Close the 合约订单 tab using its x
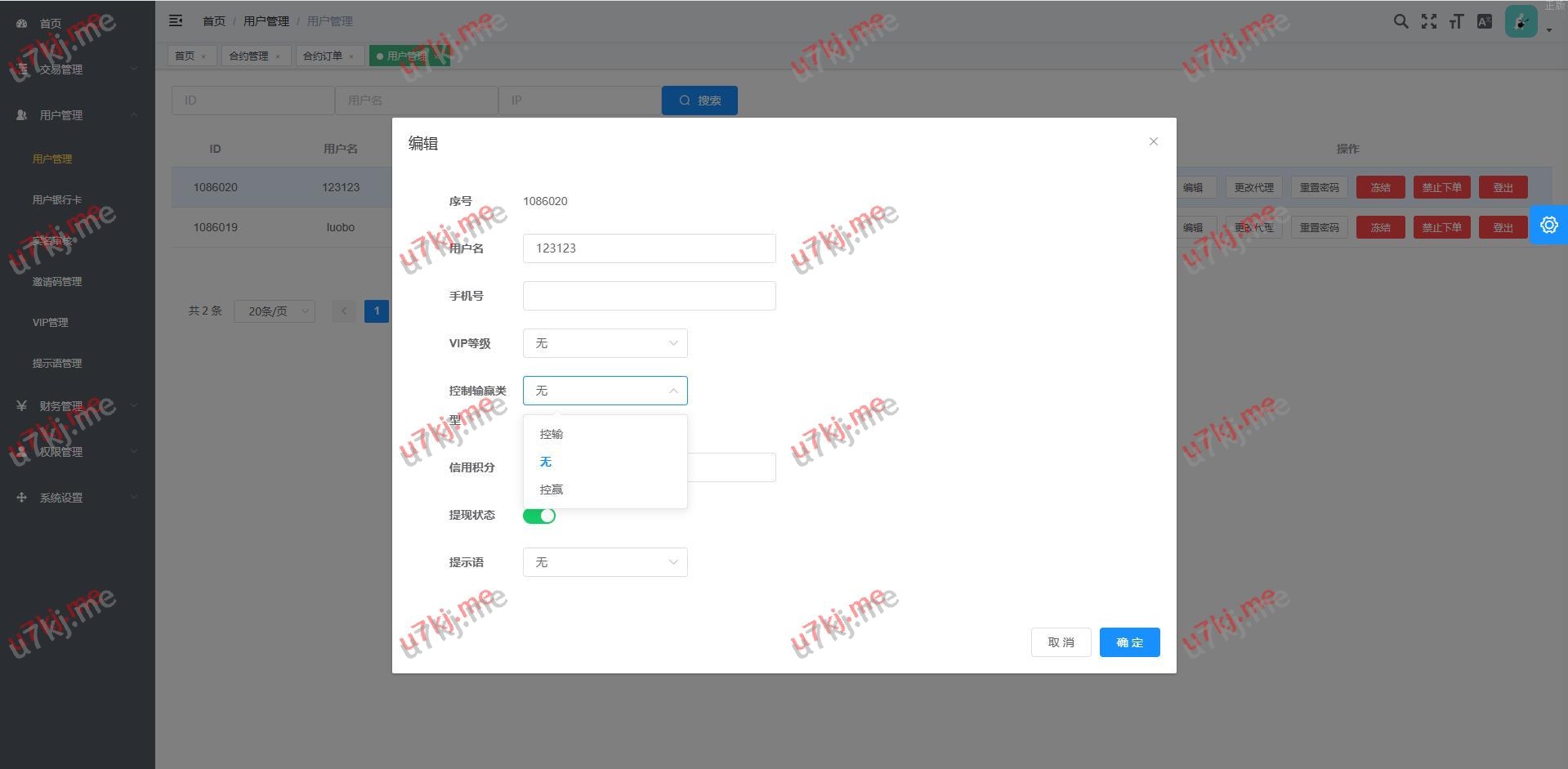Screen dimensions: 1568x769 point(351,56)
